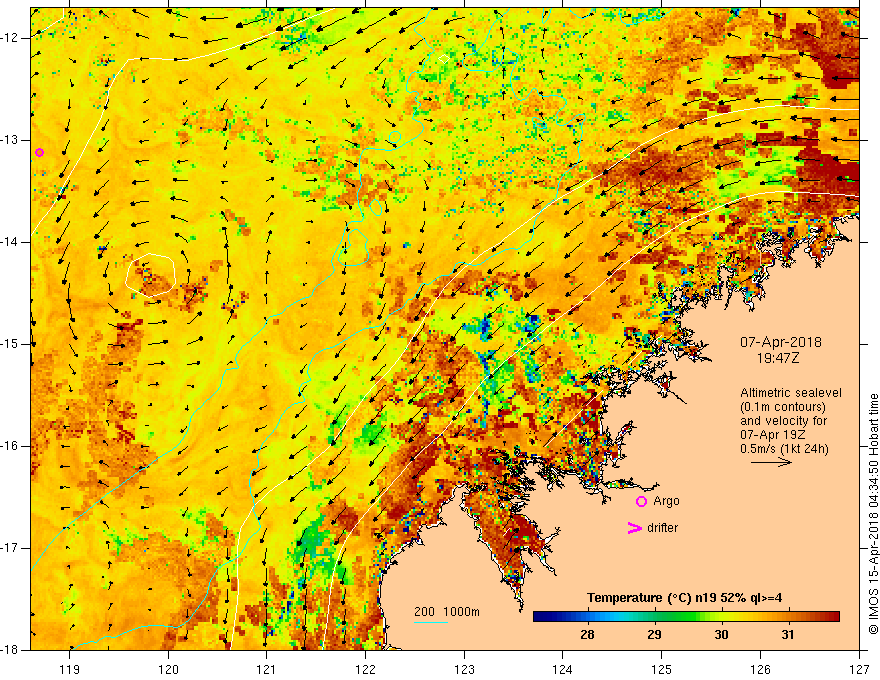
Task: Click latitude label -13
Action: pyautogui.click(x=11, y=140)
